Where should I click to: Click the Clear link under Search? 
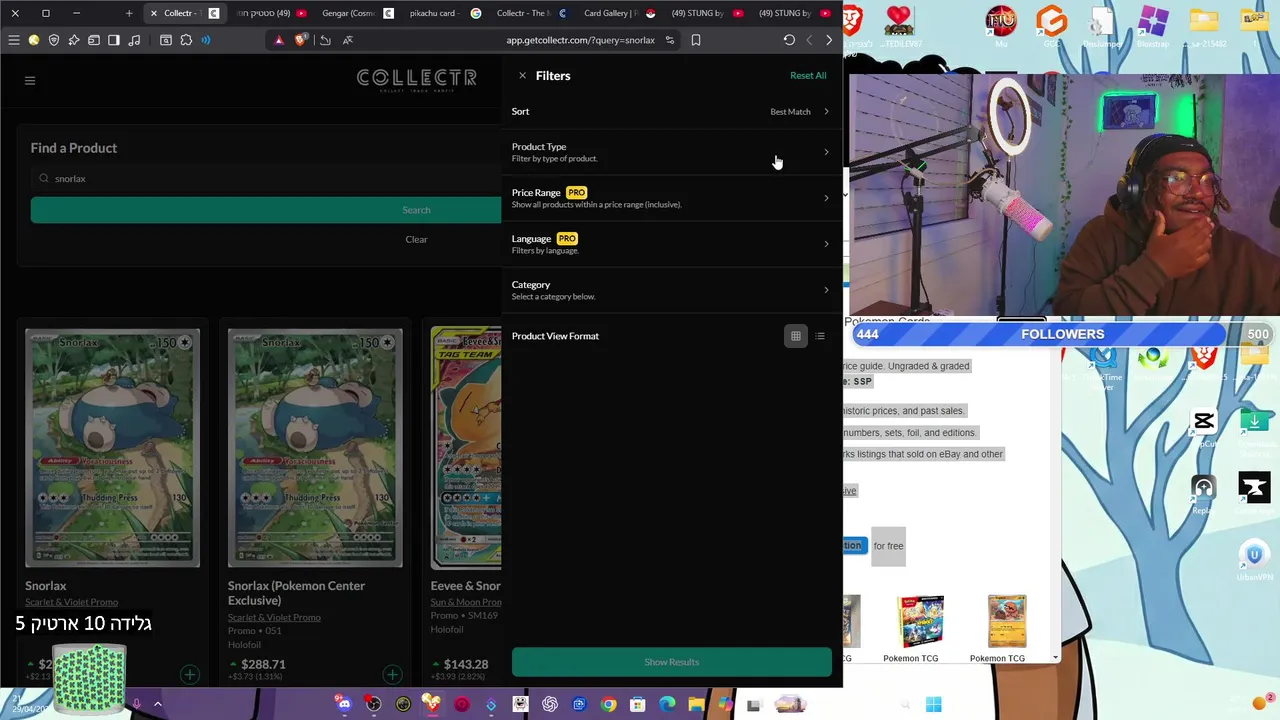click(x=416, y=240)
